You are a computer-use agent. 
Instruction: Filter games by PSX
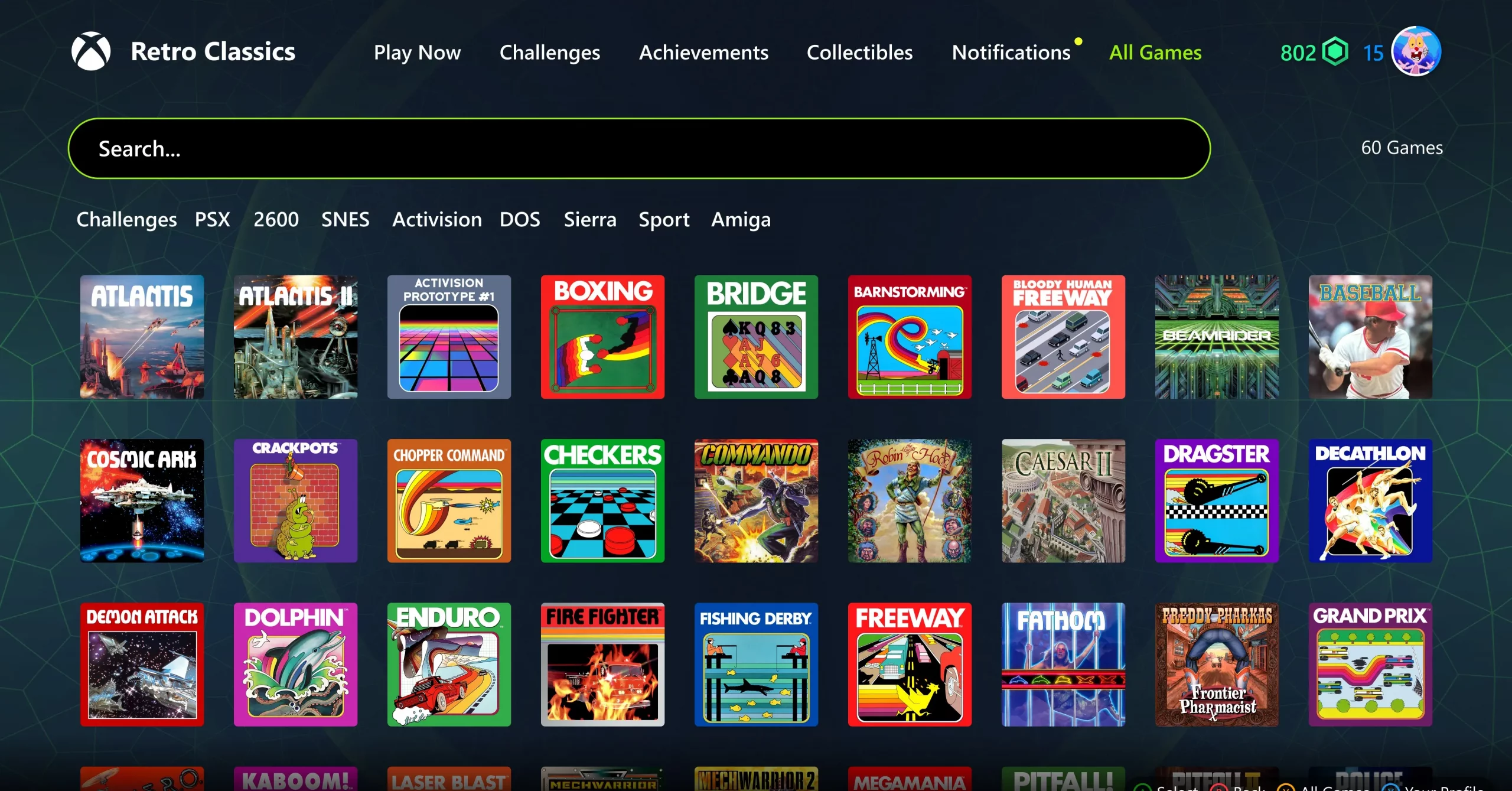coord(213,219)
